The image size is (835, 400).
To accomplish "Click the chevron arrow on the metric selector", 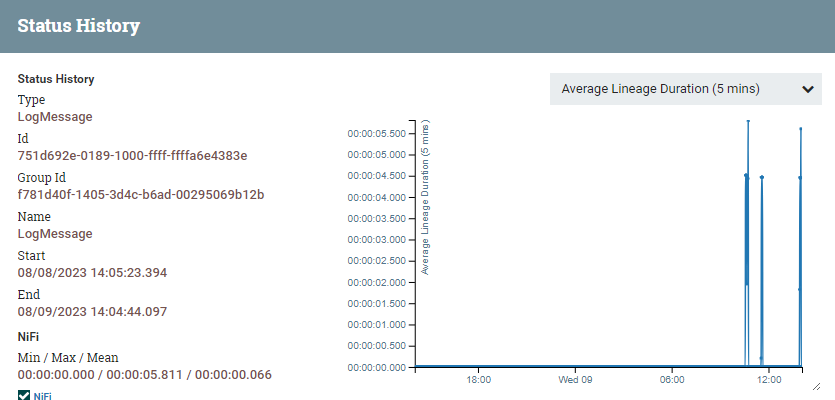I will pos(808,89).
